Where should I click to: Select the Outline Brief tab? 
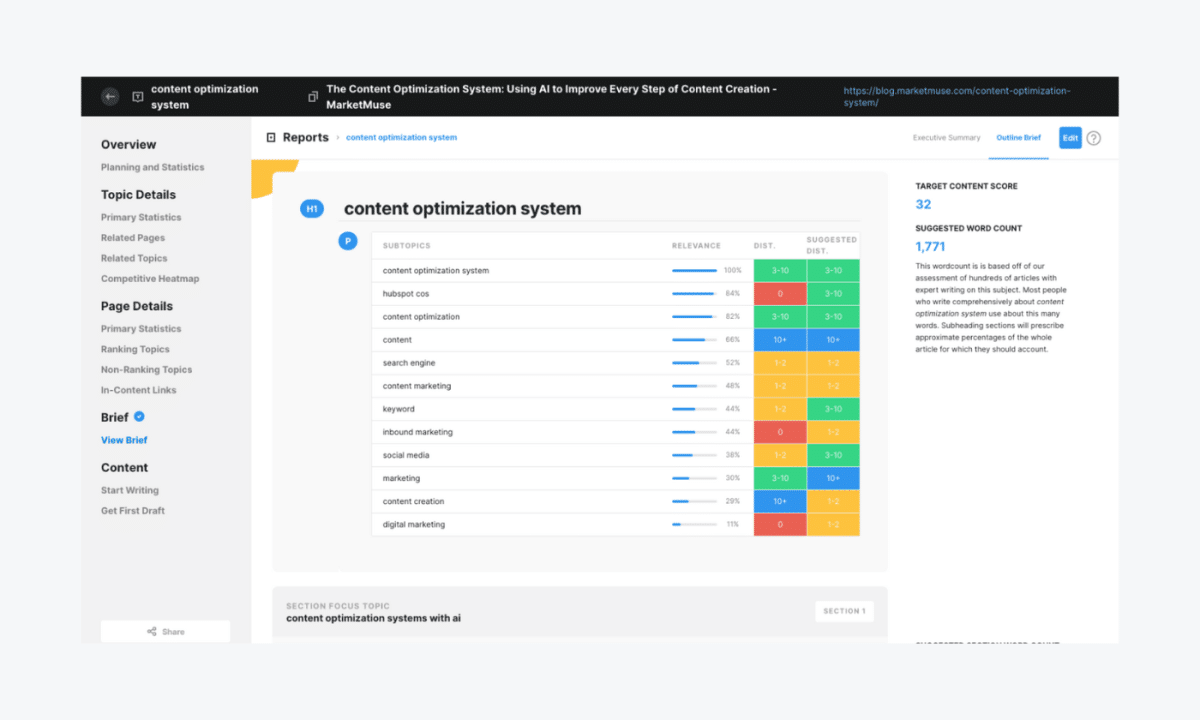pos(1018,138)
